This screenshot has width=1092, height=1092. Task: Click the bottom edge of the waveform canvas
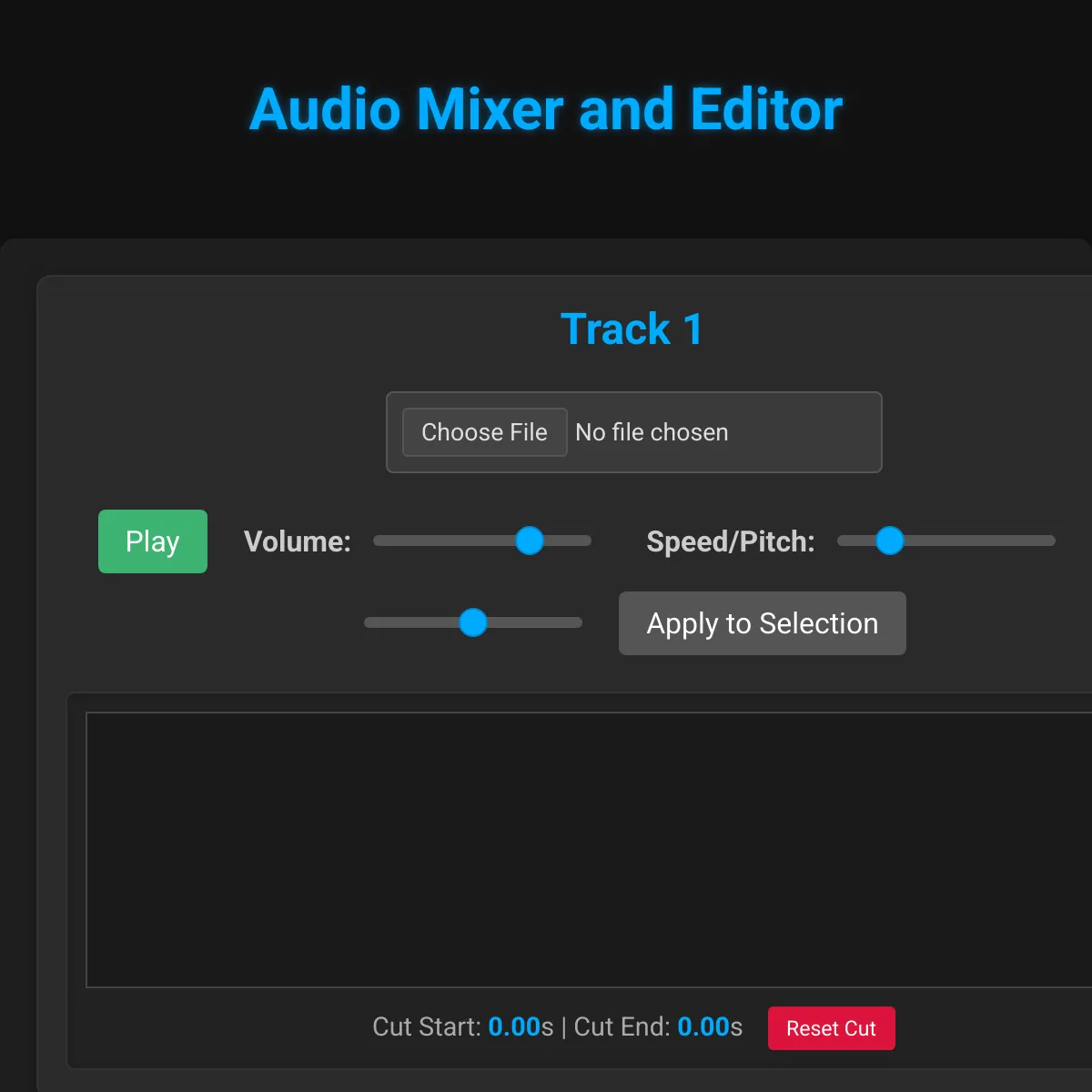pos(582,986)
